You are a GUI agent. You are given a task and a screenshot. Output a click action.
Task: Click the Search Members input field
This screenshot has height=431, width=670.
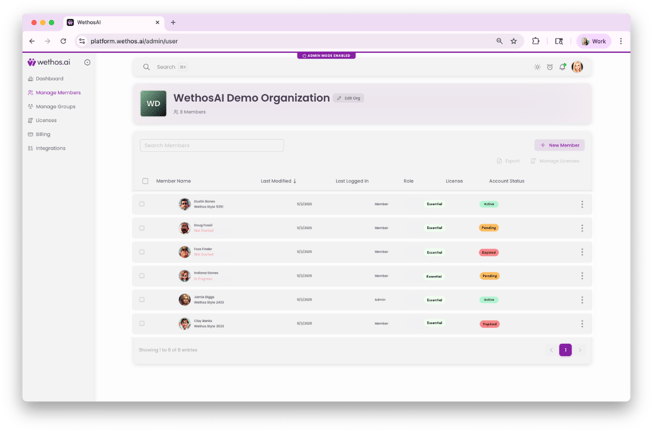pyautogui.click(x=212, y=146)
